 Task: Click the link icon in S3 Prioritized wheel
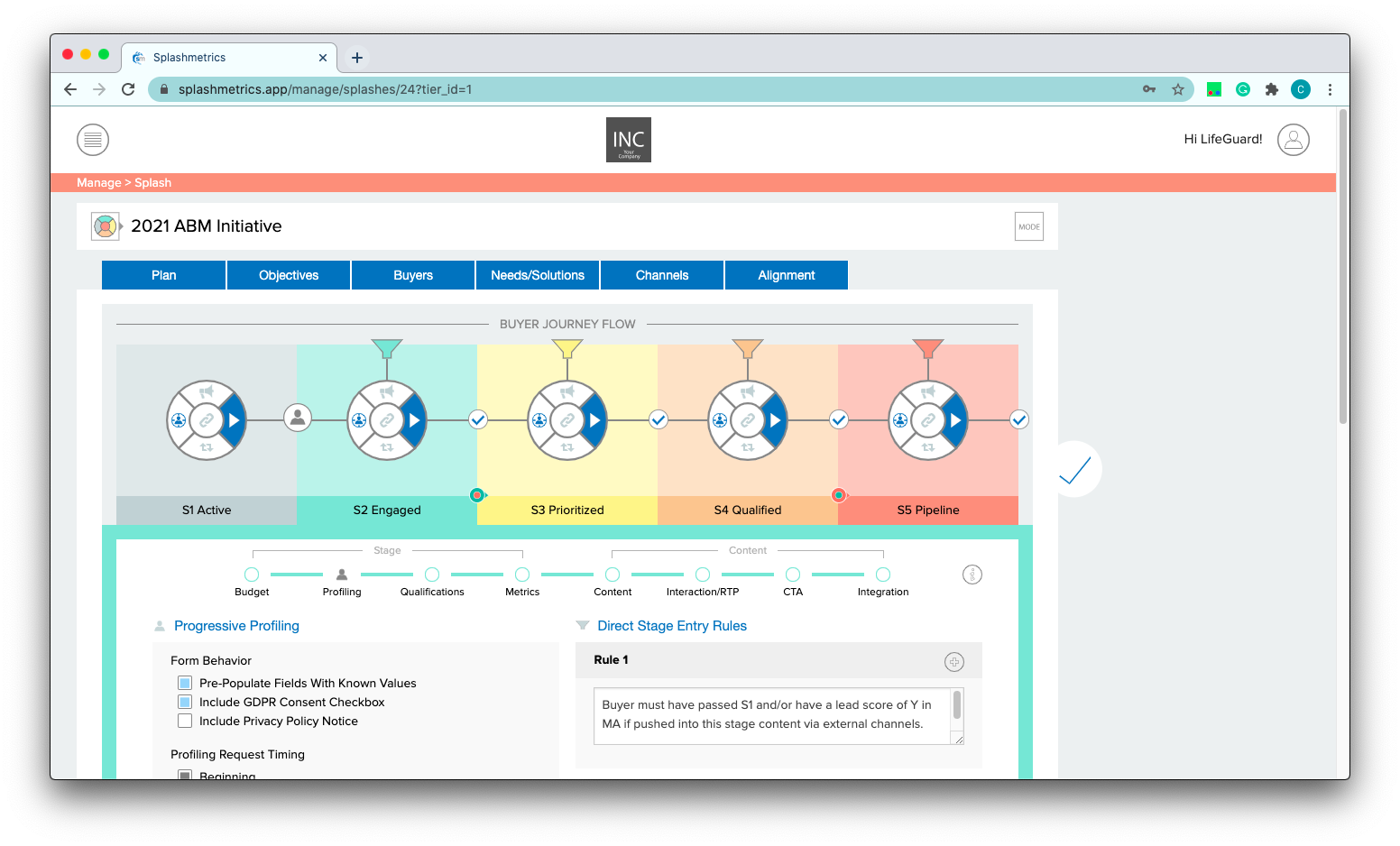tap(567, 420)
